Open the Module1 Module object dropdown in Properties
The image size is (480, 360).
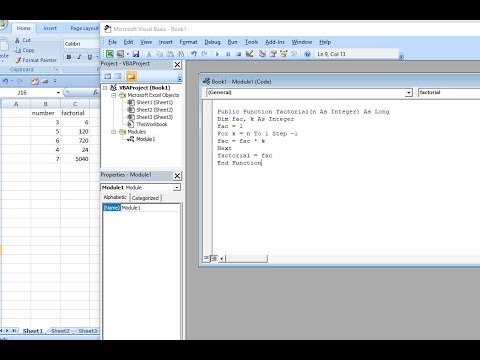[x=177, y=188]
